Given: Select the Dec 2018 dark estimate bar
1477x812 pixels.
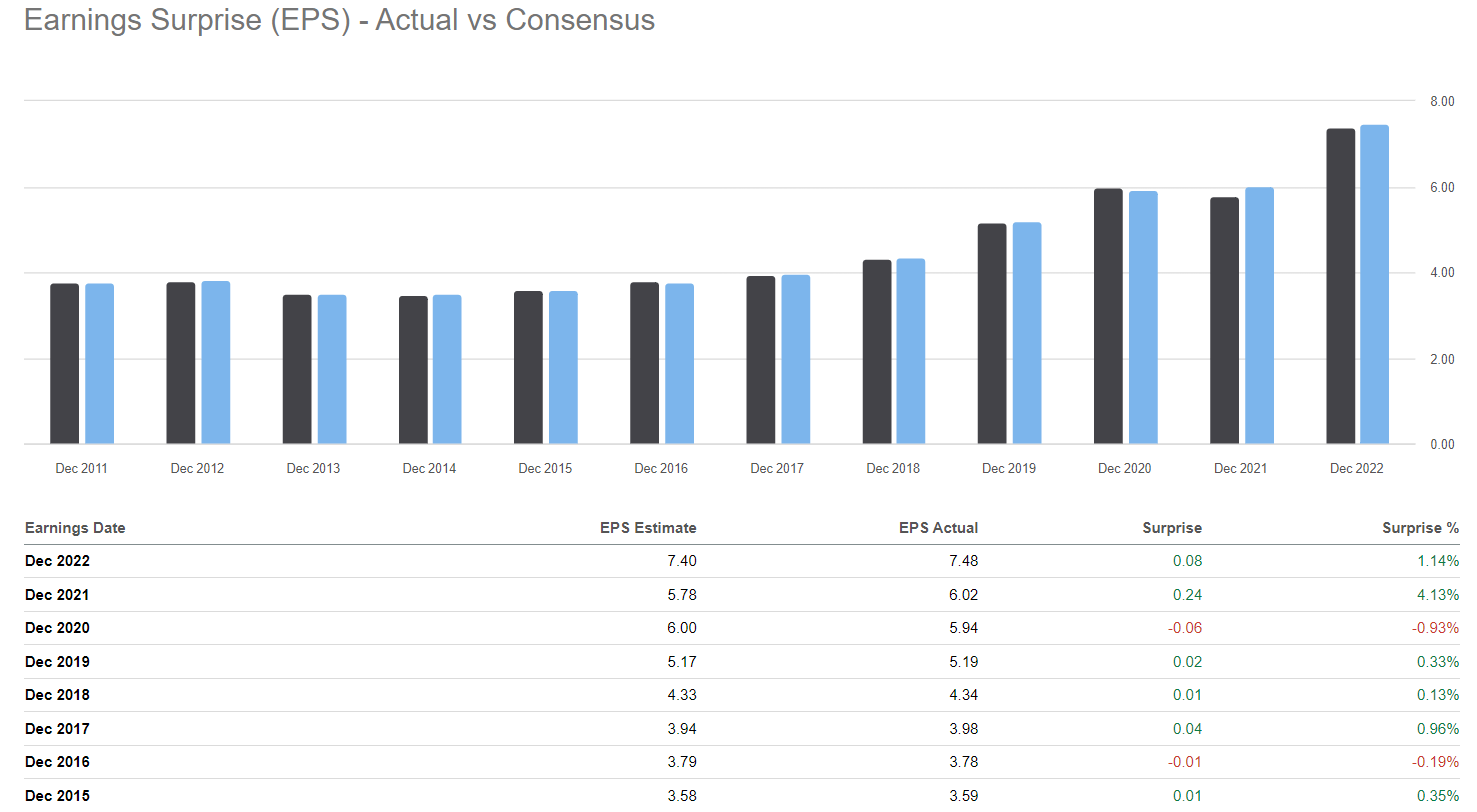Looking at the screenshot, I should pyautogui.click(x=877, y=352).
